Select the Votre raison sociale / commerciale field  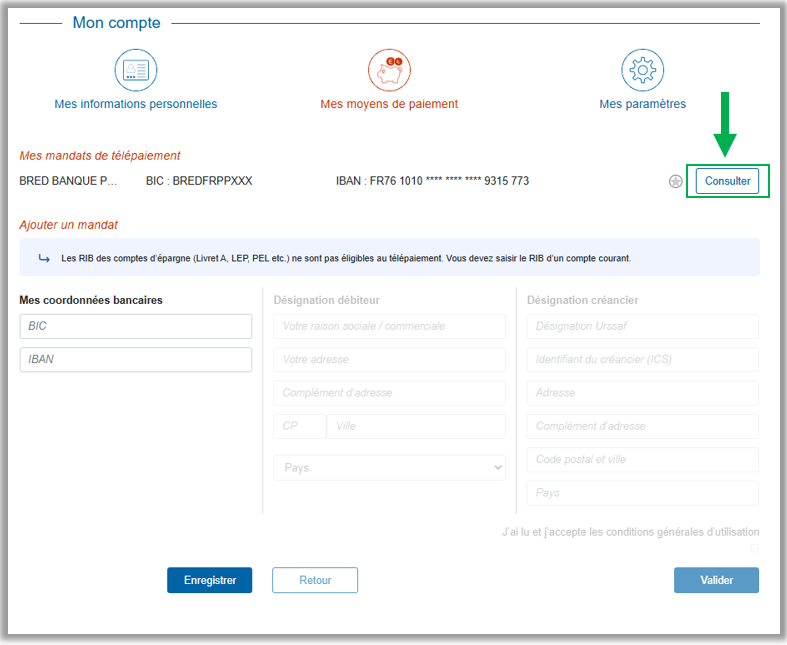[389, 326]
